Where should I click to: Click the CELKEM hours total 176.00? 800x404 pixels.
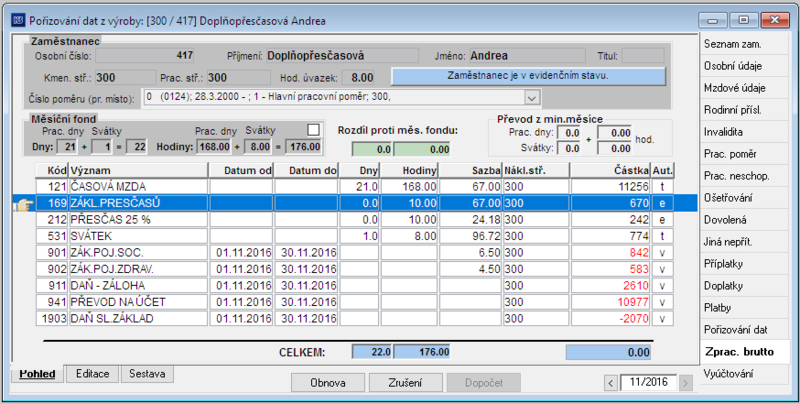[422, 352]
